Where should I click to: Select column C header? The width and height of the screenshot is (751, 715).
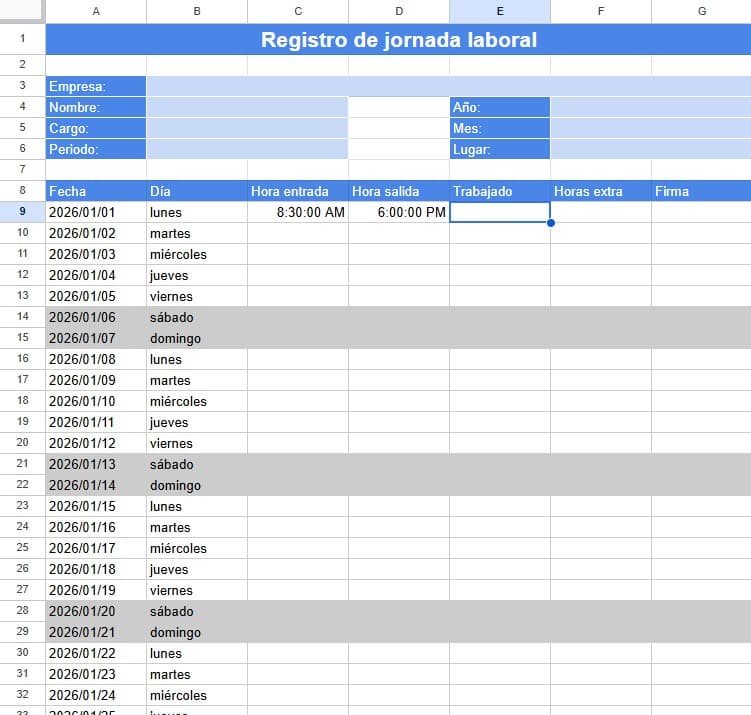point(298,11)
